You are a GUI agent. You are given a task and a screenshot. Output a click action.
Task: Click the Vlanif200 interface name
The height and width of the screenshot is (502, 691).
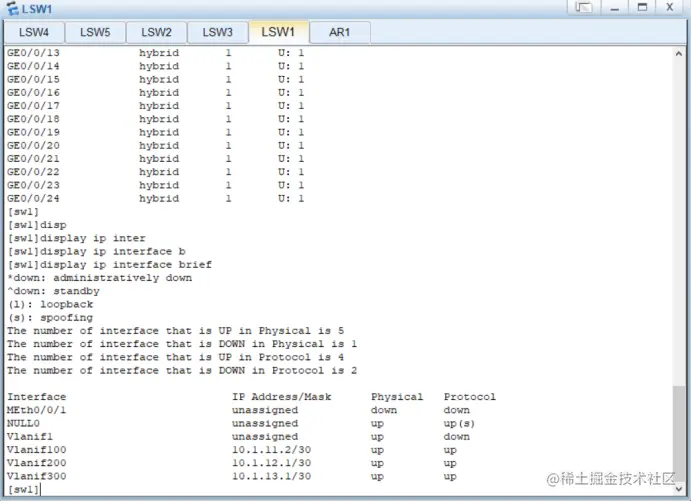coord(37,463)
